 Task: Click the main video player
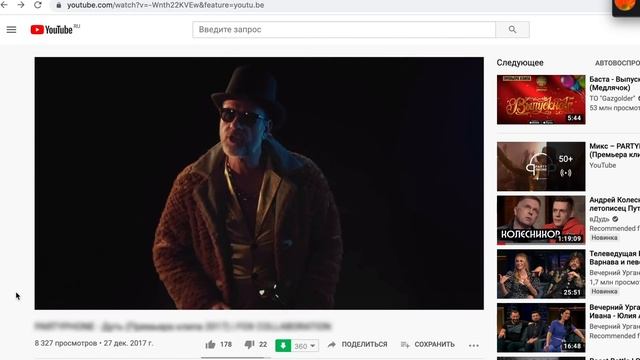tap(259, 183)
